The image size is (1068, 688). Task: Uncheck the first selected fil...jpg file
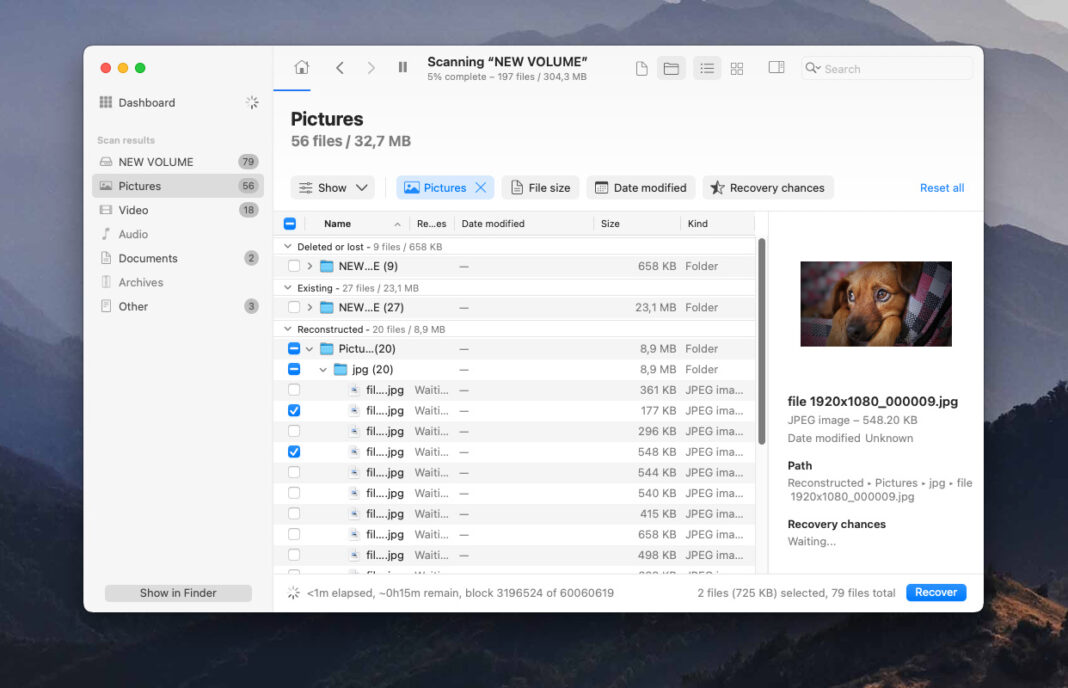tap(293, 410)
